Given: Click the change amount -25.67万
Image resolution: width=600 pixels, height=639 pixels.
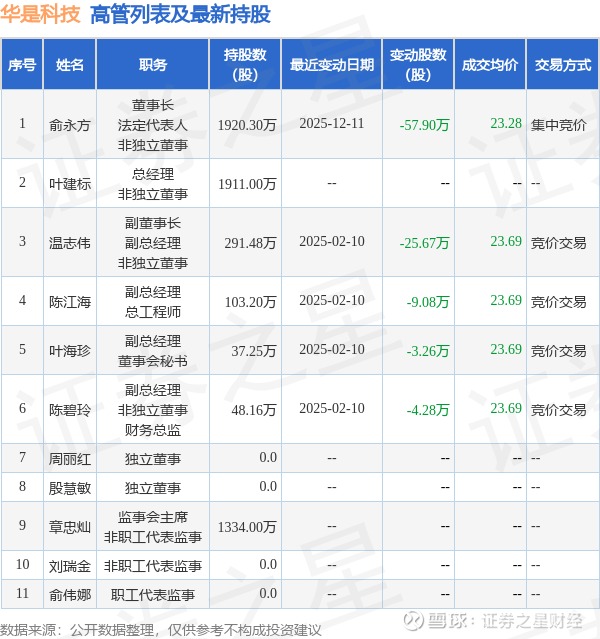Looking at the screenshot, I should pyautogui.click(x=424, y=243).
